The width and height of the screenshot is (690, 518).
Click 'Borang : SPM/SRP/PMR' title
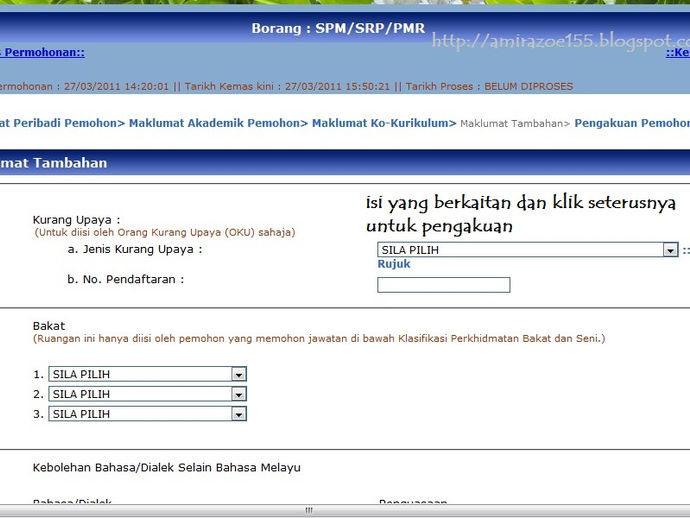coord(338,28)
